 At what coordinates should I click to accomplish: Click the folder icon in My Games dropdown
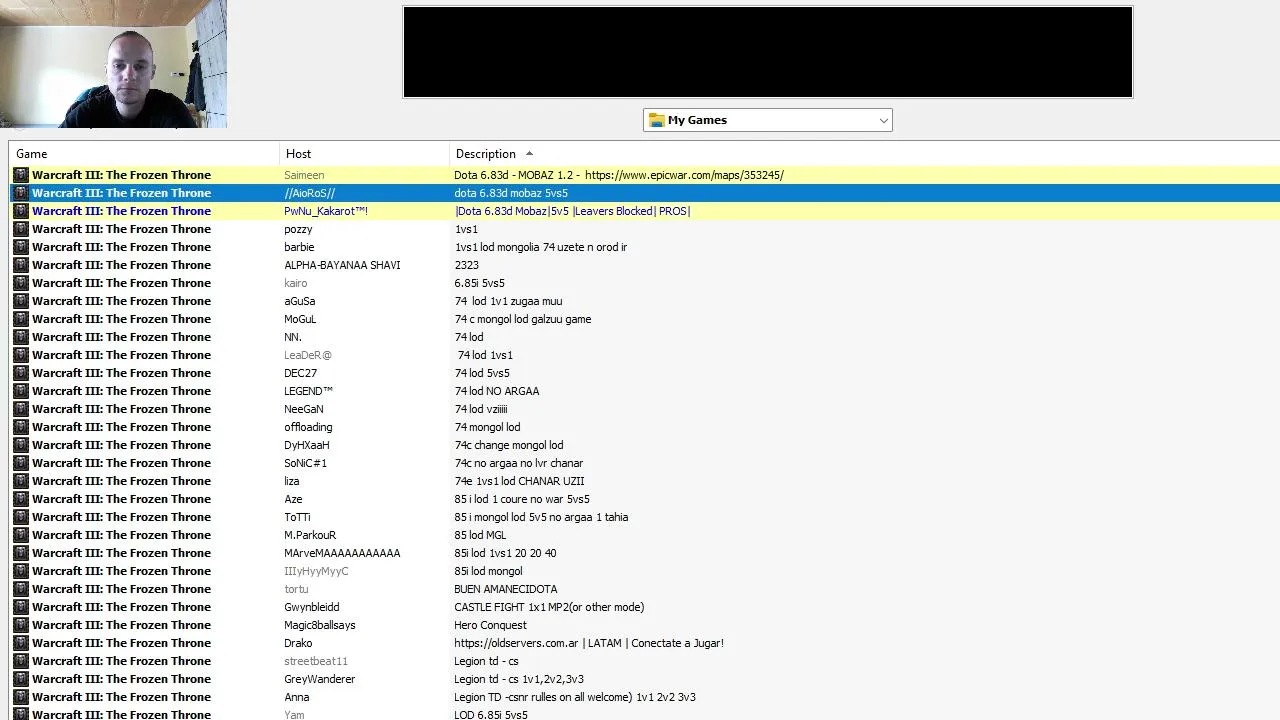pyautogui.click(x=657, y=120)
